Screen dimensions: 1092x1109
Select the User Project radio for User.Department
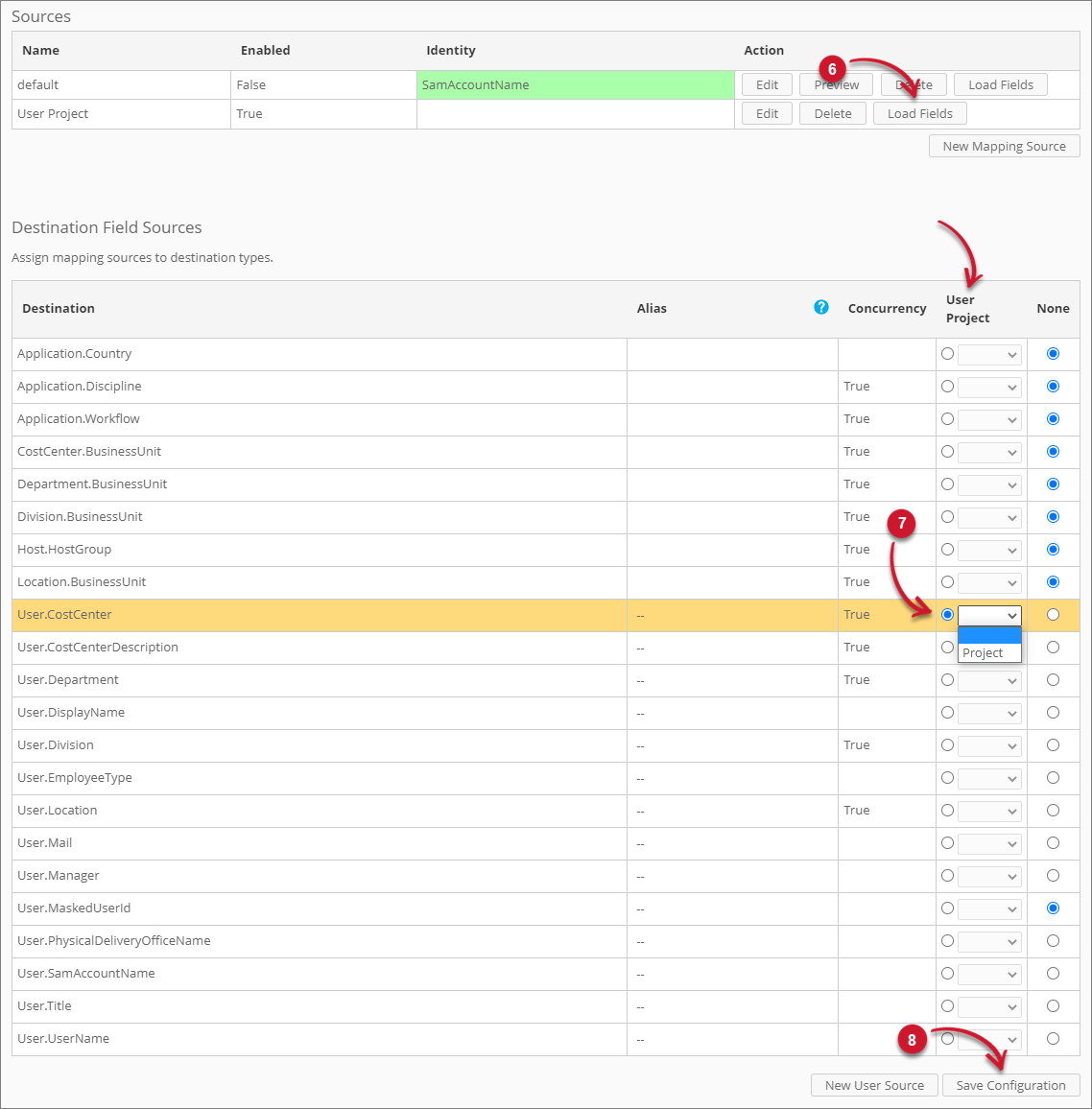[x=947, y=680]
